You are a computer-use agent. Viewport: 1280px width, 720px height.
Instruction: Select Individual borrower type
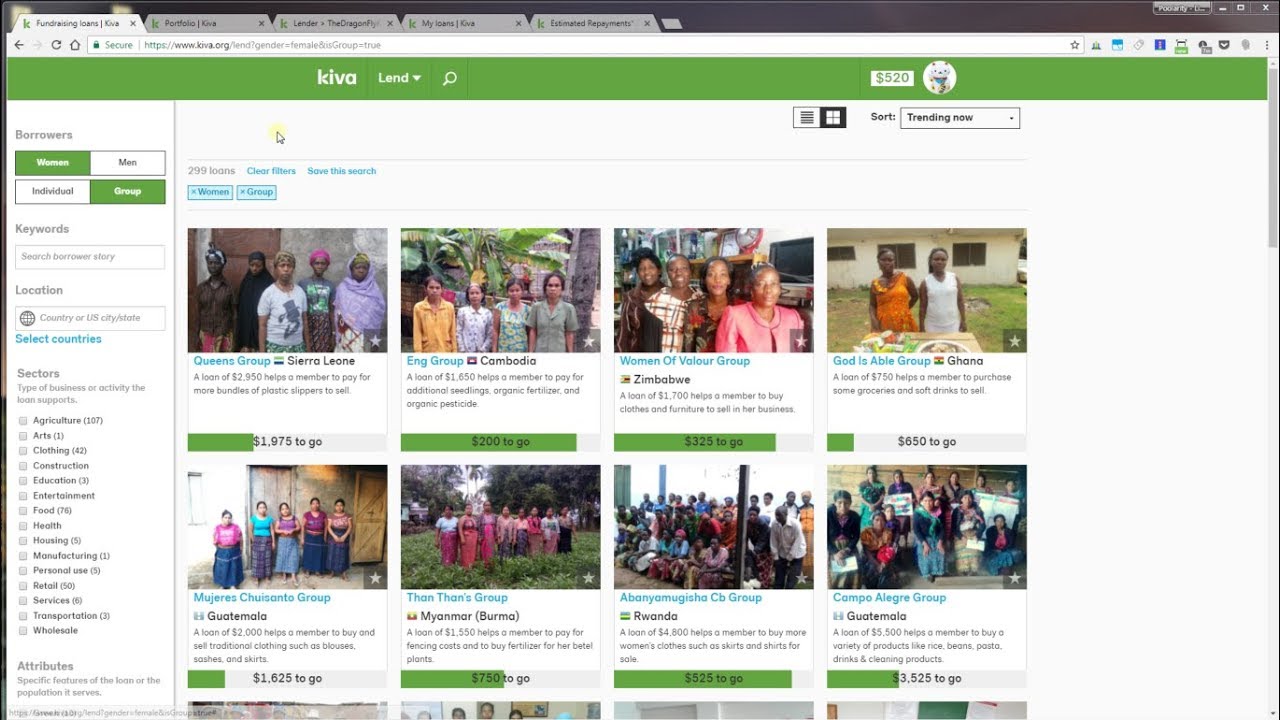coord(53,191)
